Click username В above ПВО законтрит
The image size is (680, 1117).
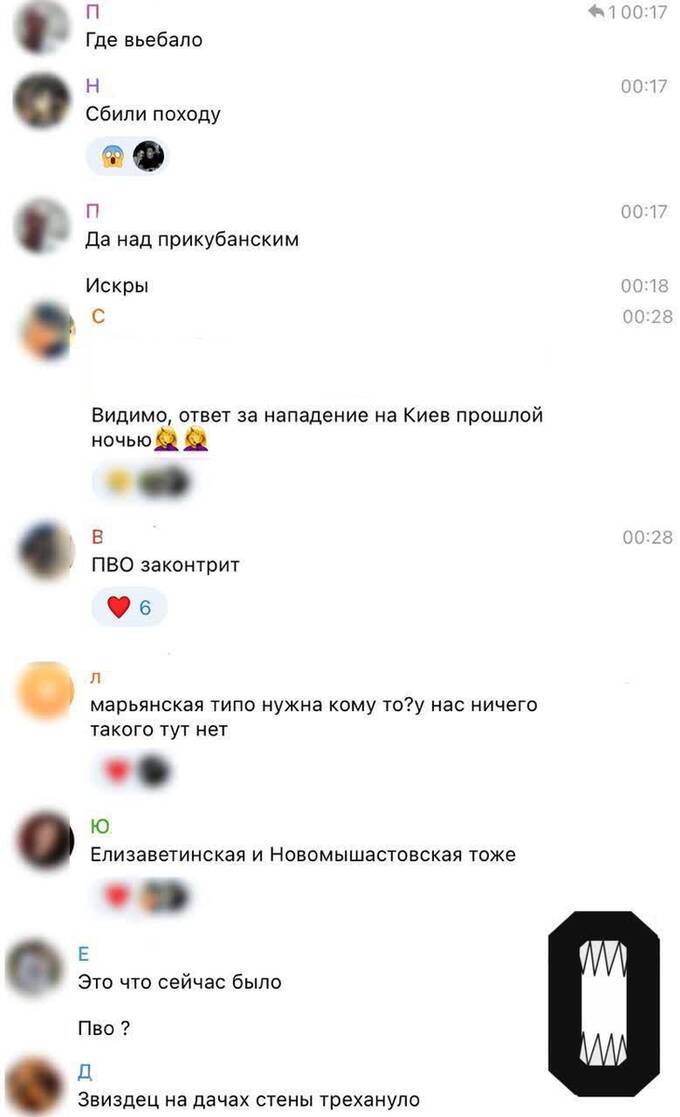(98, 536)
